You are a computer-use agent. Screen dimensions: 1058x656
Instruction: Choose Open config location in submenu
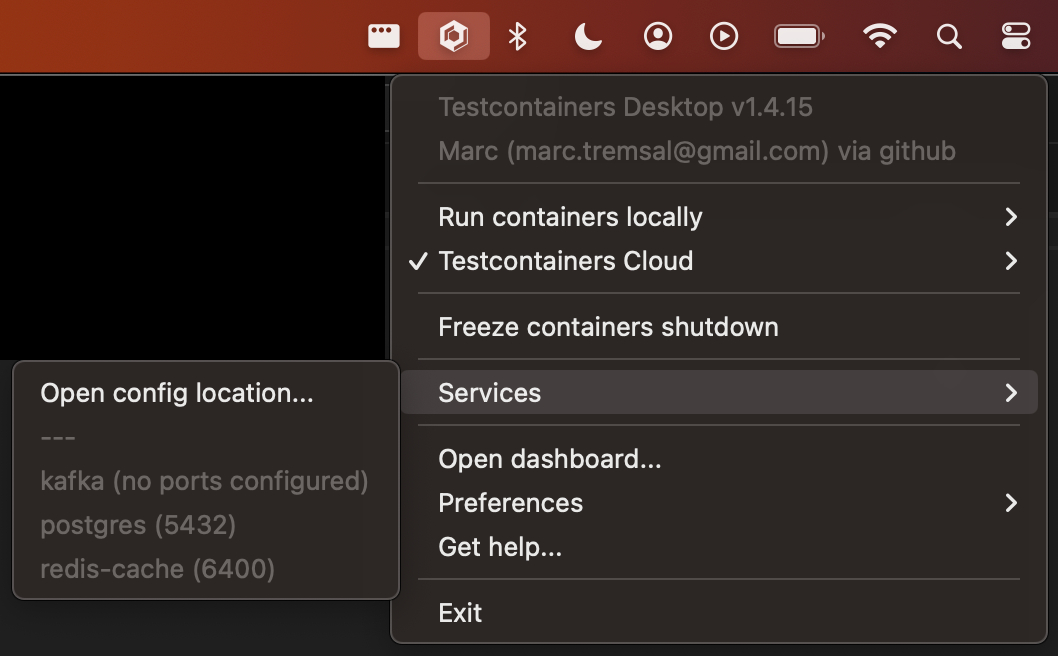[x=177, y=393]
